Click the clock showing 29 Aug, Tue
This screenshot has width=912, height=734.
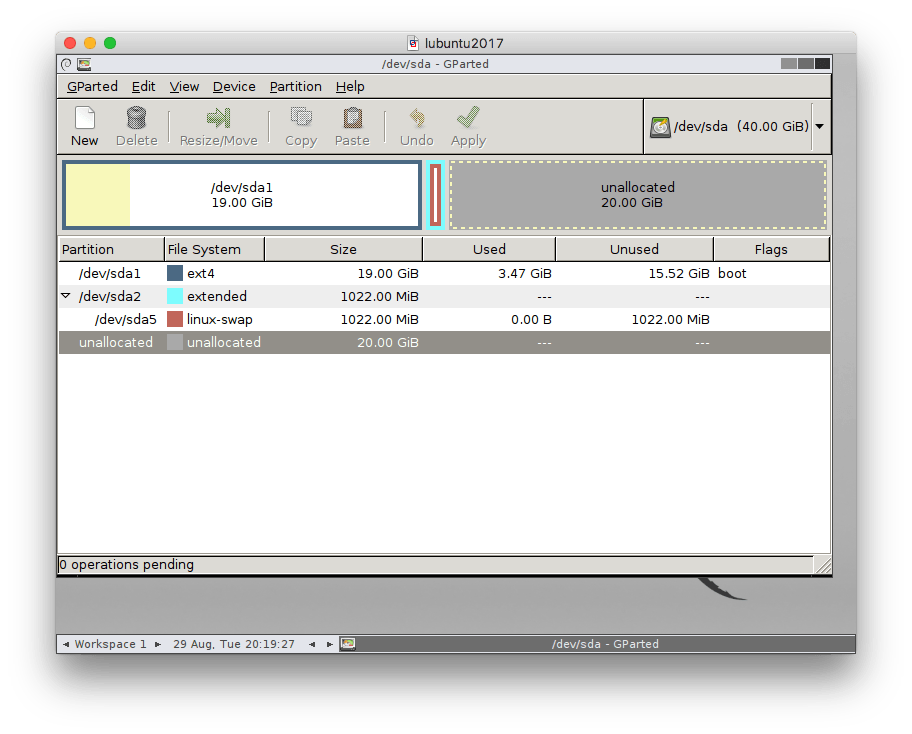[234, 644]
